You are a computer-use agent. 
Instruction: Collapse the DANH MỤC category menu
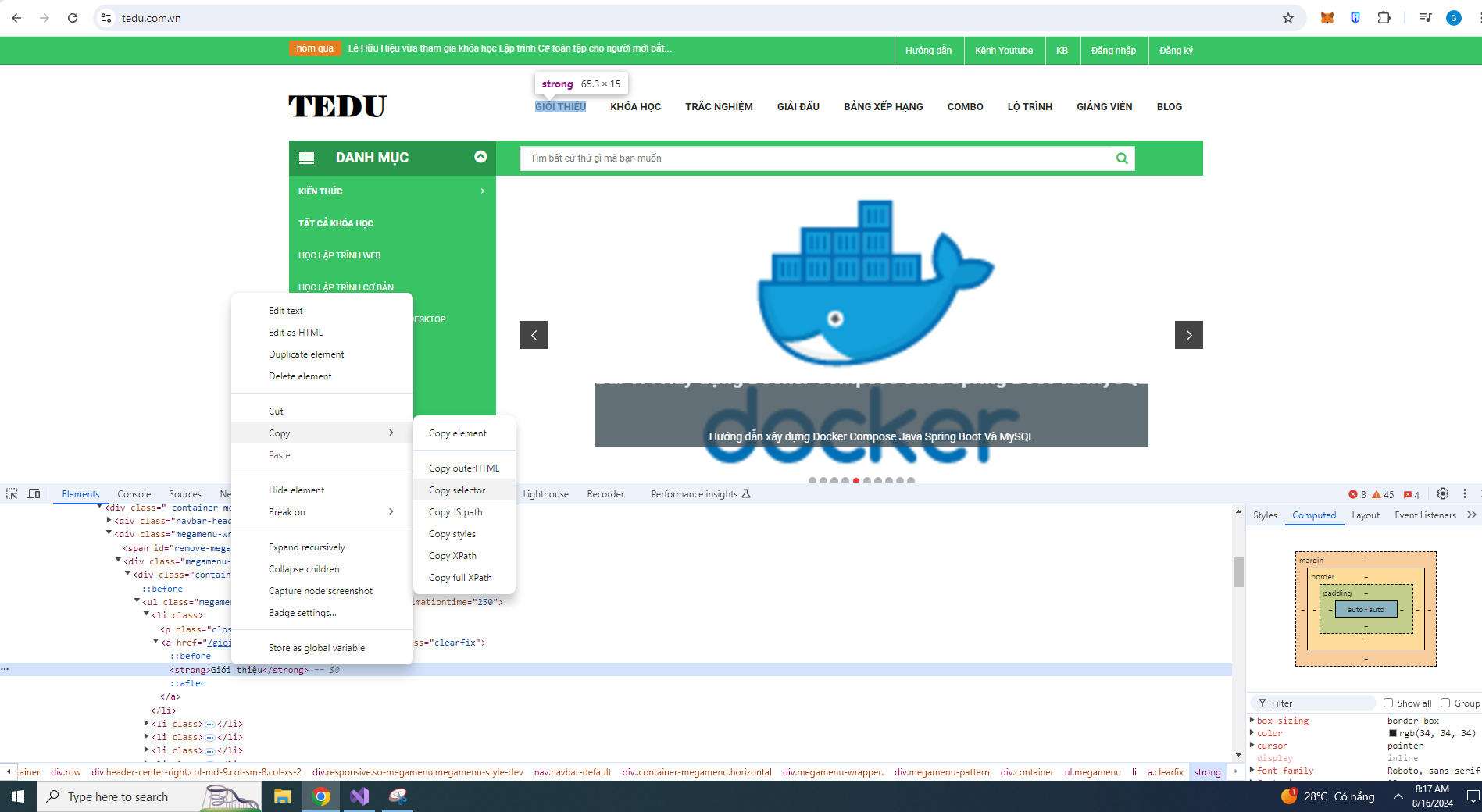click(480, 157)
